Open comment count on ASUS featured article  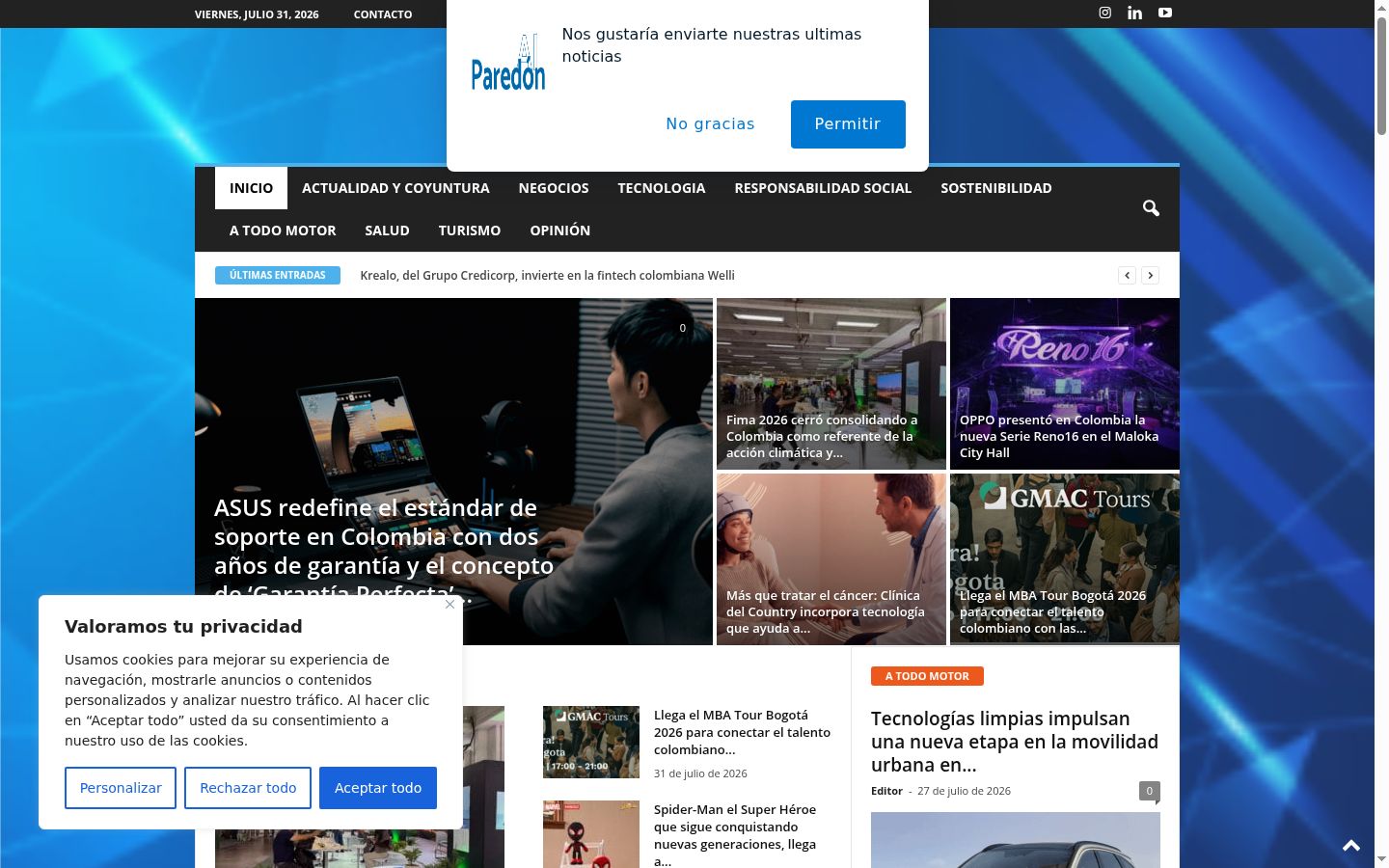point(682,328)
